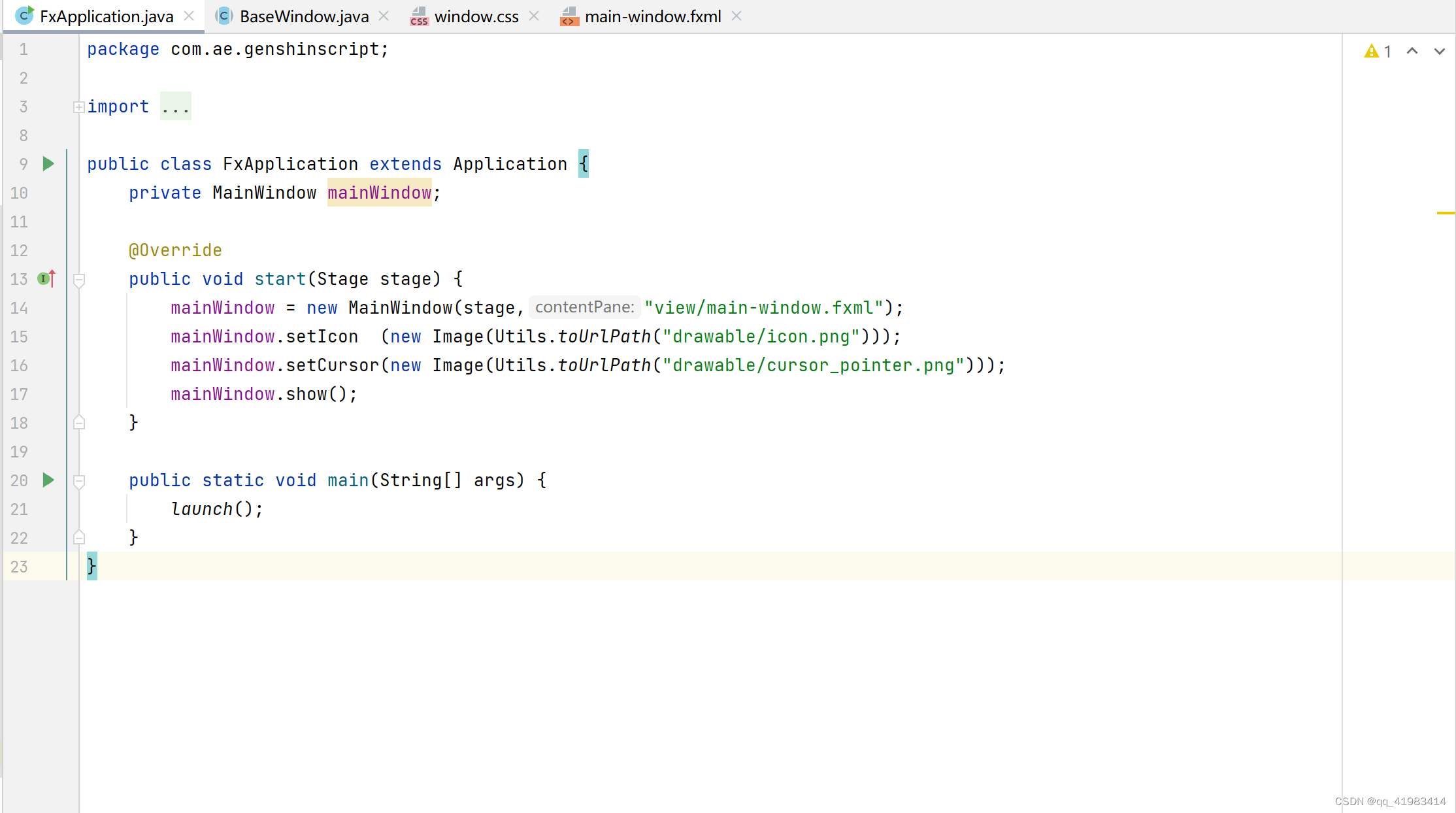
Task: Switch to the FxApplication.java tab
Action: [x=105, y=16]
